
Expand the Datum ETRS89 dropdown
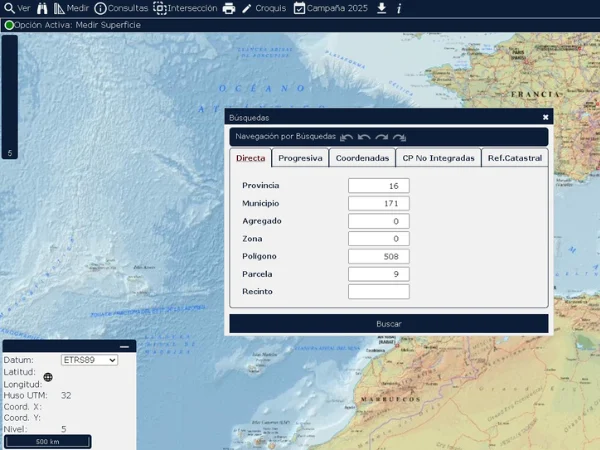click(x=89, y=360)
